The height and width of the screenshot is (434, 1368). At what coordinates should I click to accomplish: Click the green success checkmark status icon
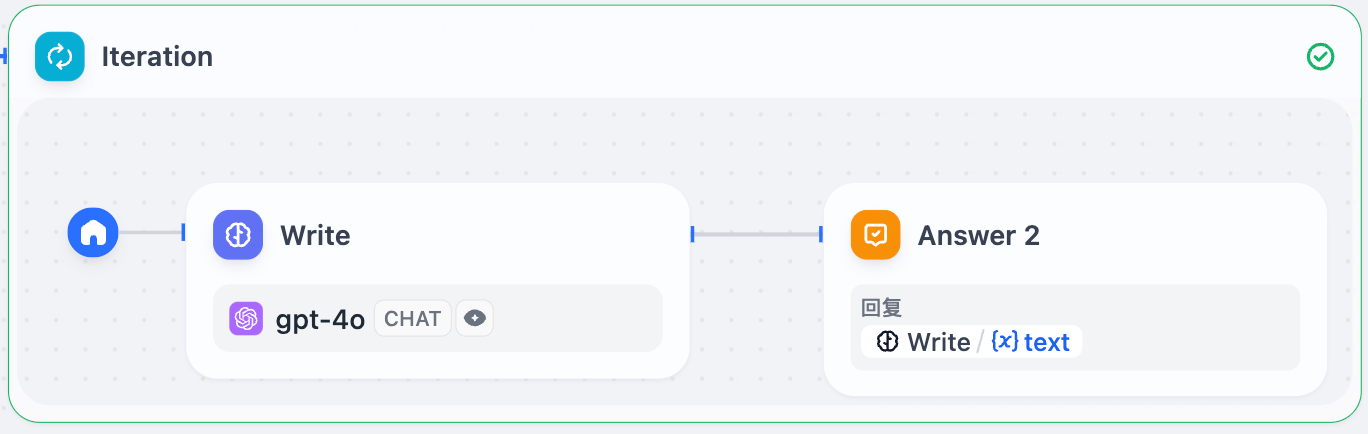click(x=1320, y=57)
